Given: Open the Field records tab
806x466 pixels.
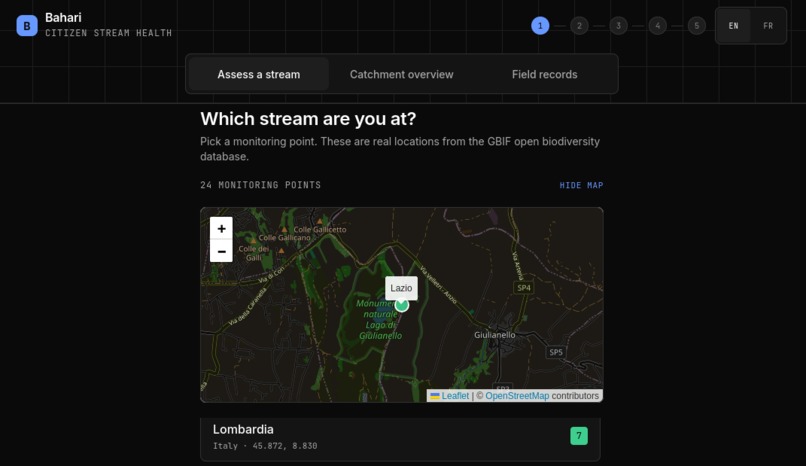Looking at the screenshot, I should (x=544, y=74).
